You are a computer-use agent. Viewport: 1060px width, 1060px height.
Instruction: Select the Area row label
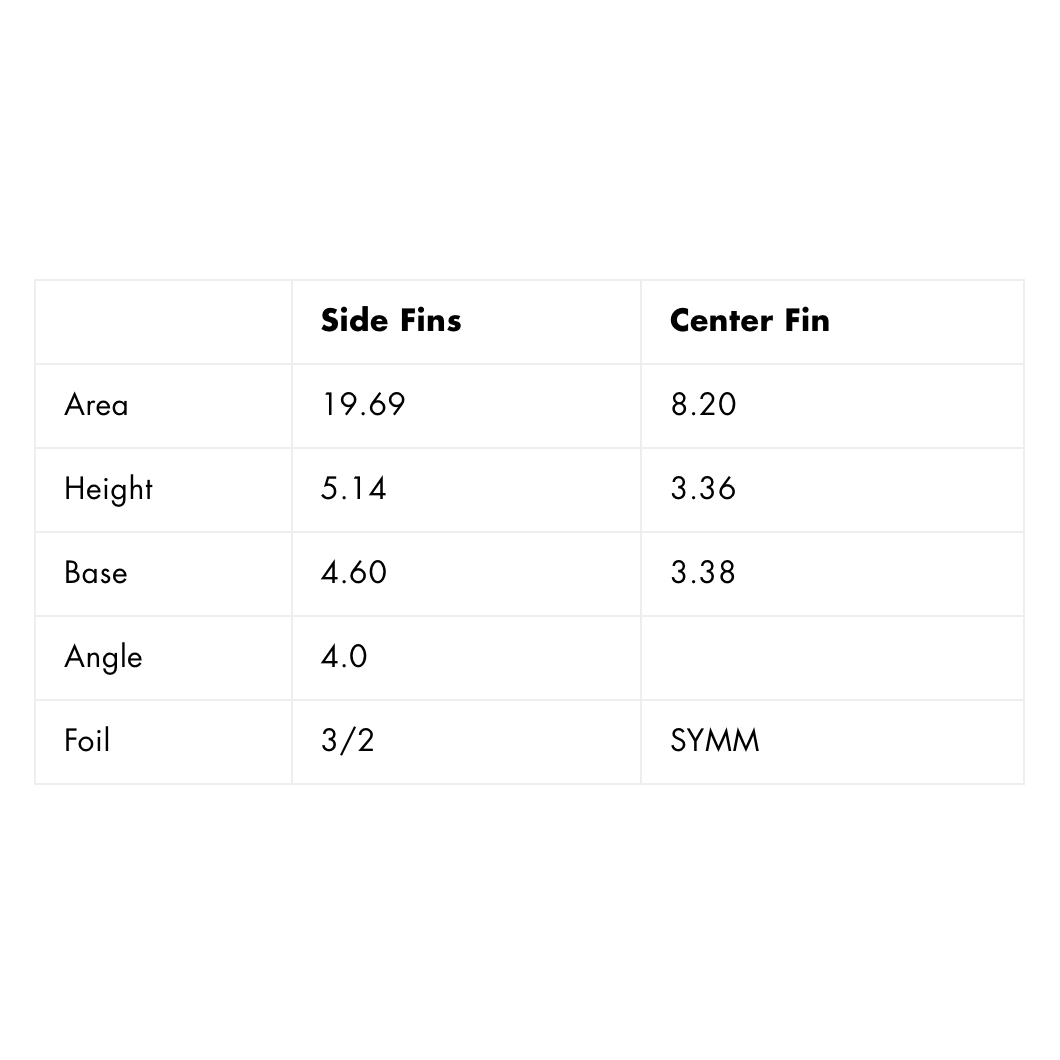(96, 405)
